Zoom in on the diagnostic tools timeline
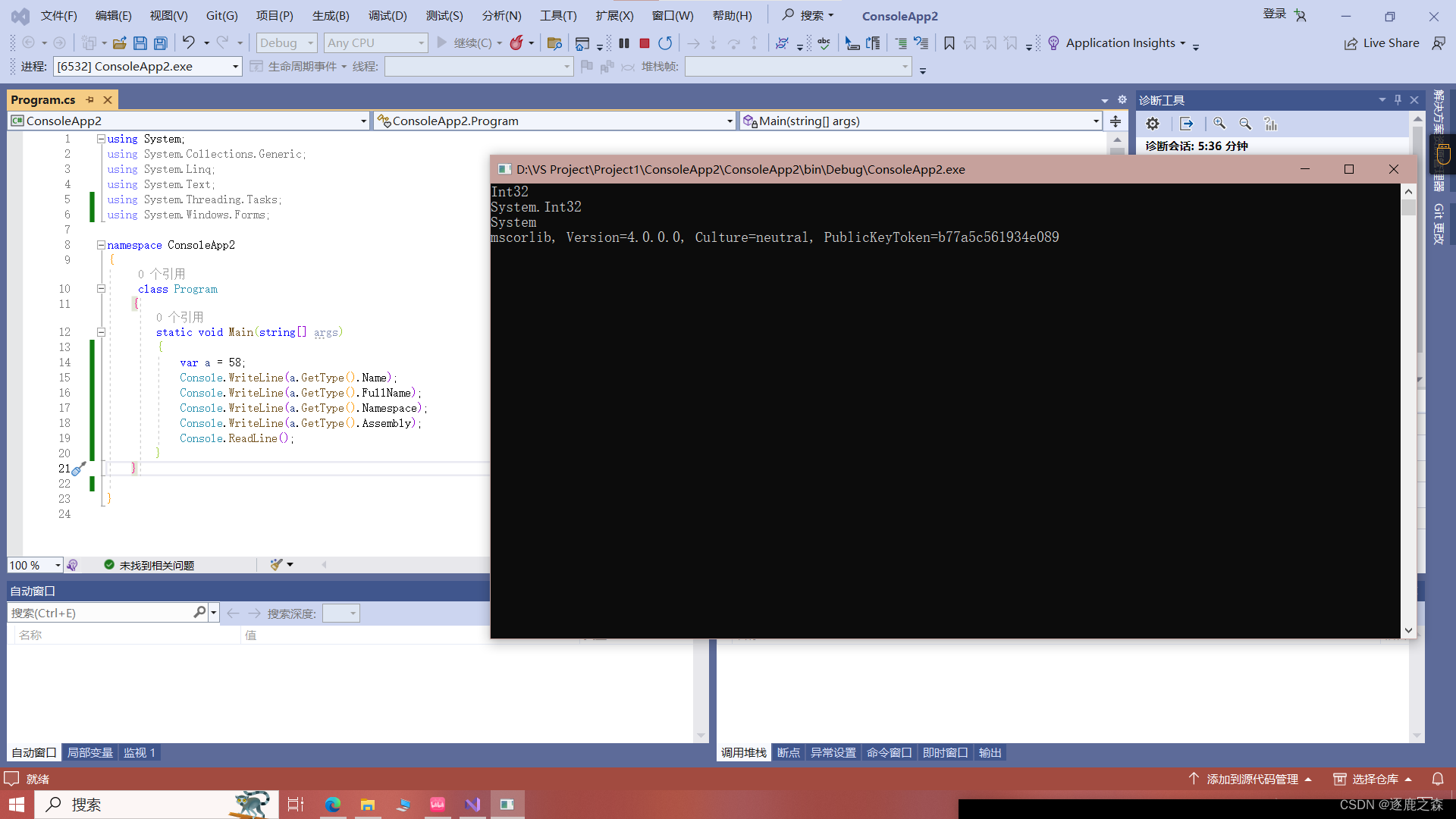1456x819 pixels. coord(1219,124)
